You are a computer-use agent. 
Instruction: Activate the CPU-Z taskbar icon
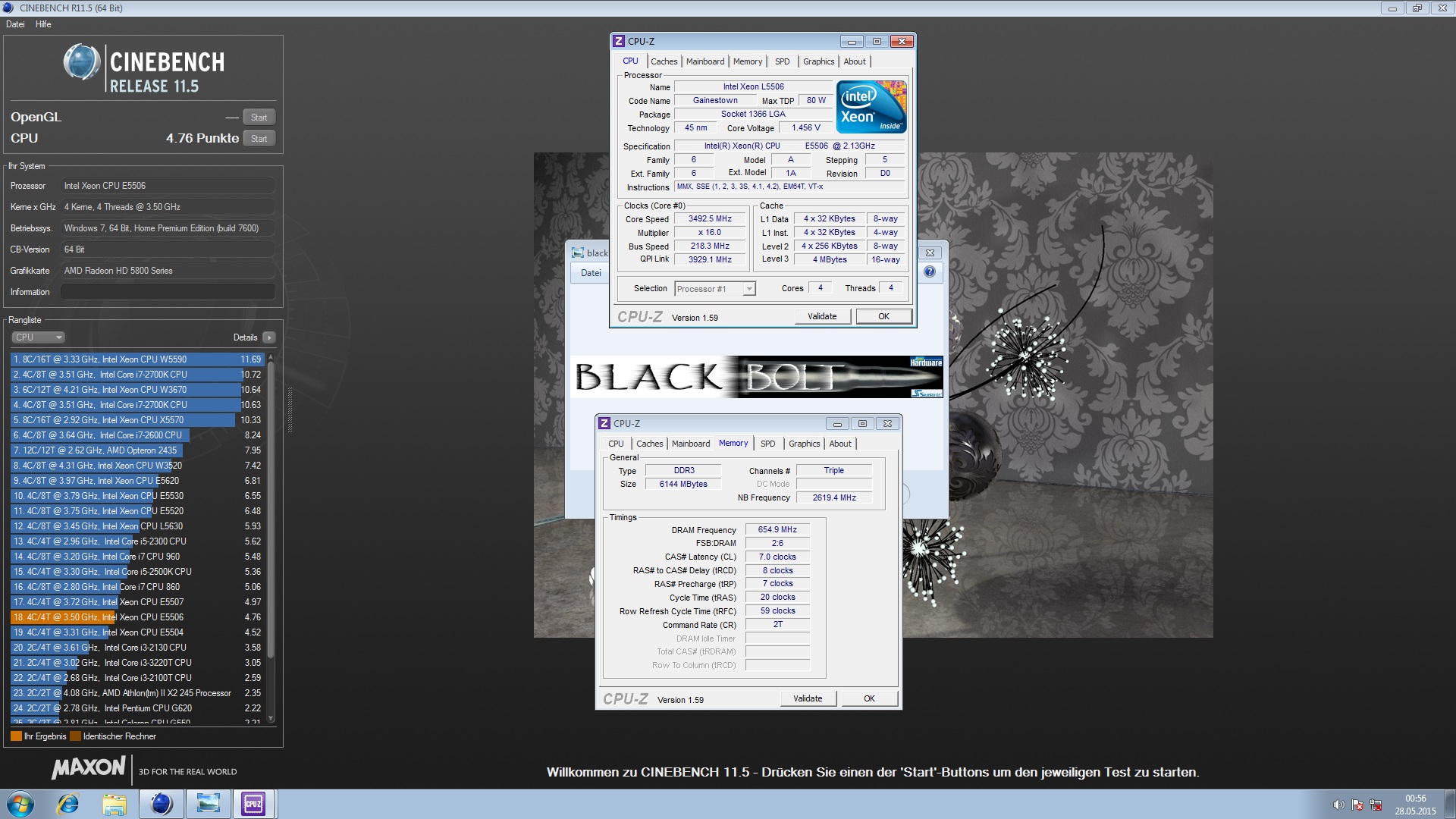[x=253, y=804]
